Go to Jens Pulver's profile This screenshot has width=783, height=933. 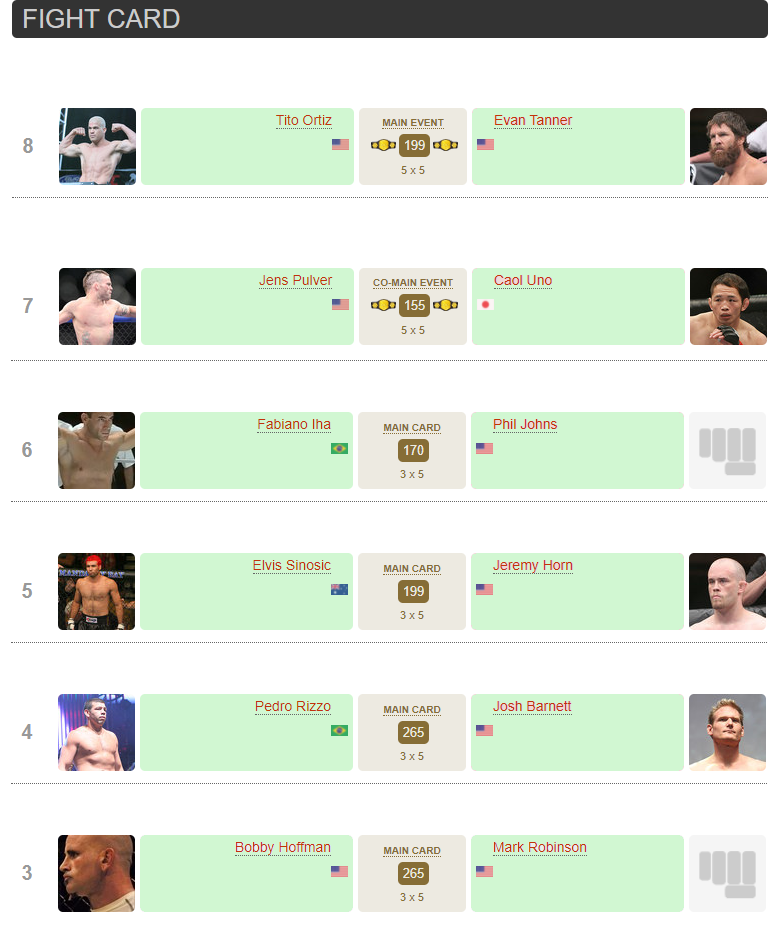pyautogui.click(x=295, y=281)
